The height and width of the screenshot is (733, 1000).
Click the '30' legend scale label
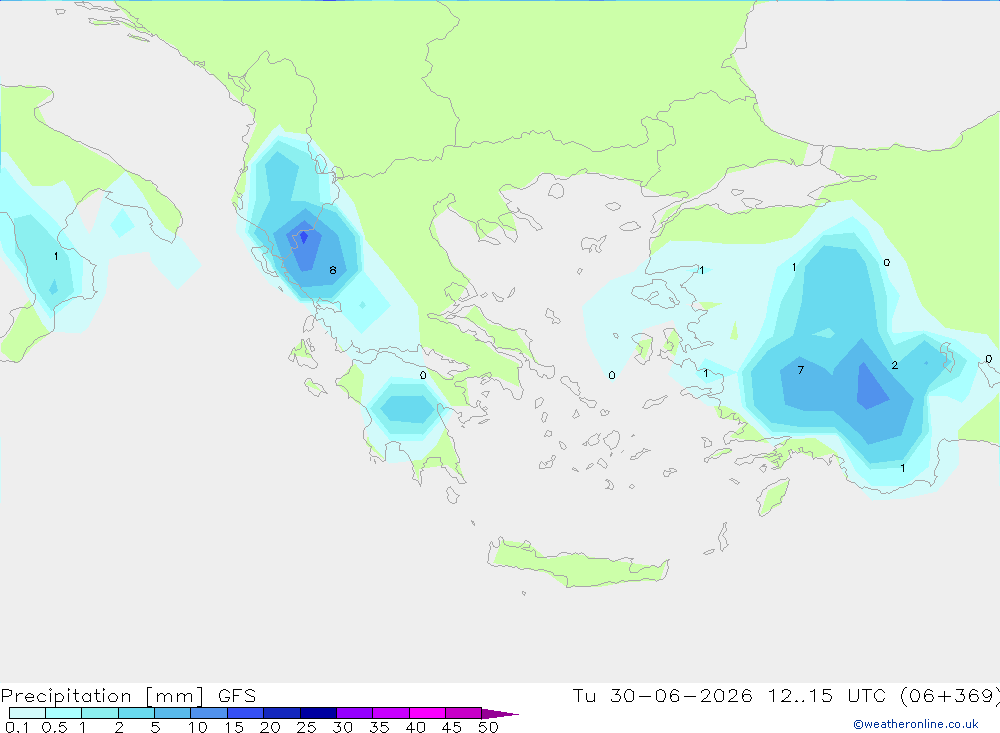343,727
